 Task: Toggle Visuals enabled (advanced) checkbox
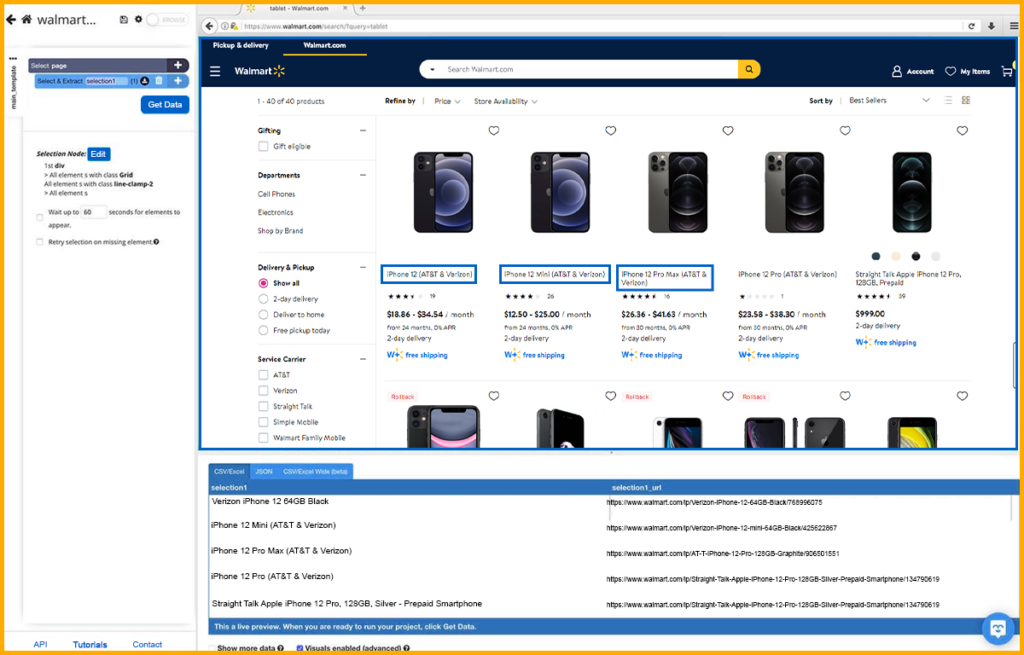tap(300, 648)
